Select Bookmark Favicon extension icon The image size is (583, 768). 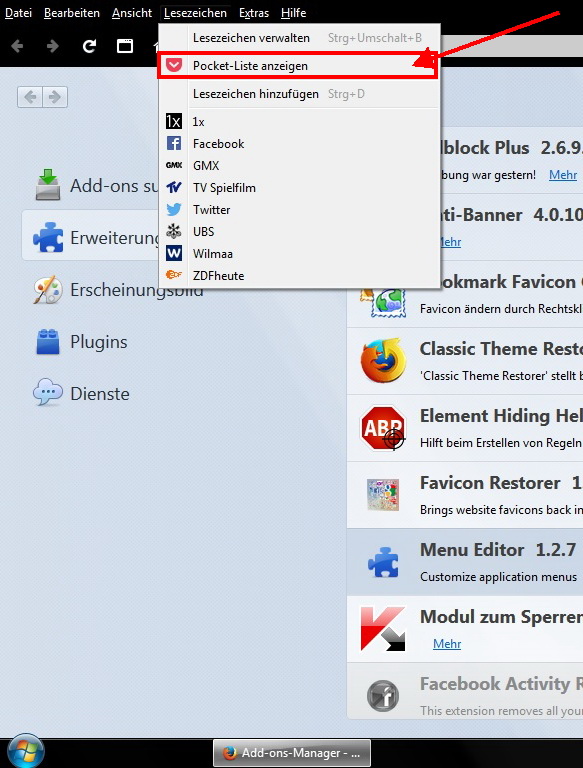[x=385, y=301]
